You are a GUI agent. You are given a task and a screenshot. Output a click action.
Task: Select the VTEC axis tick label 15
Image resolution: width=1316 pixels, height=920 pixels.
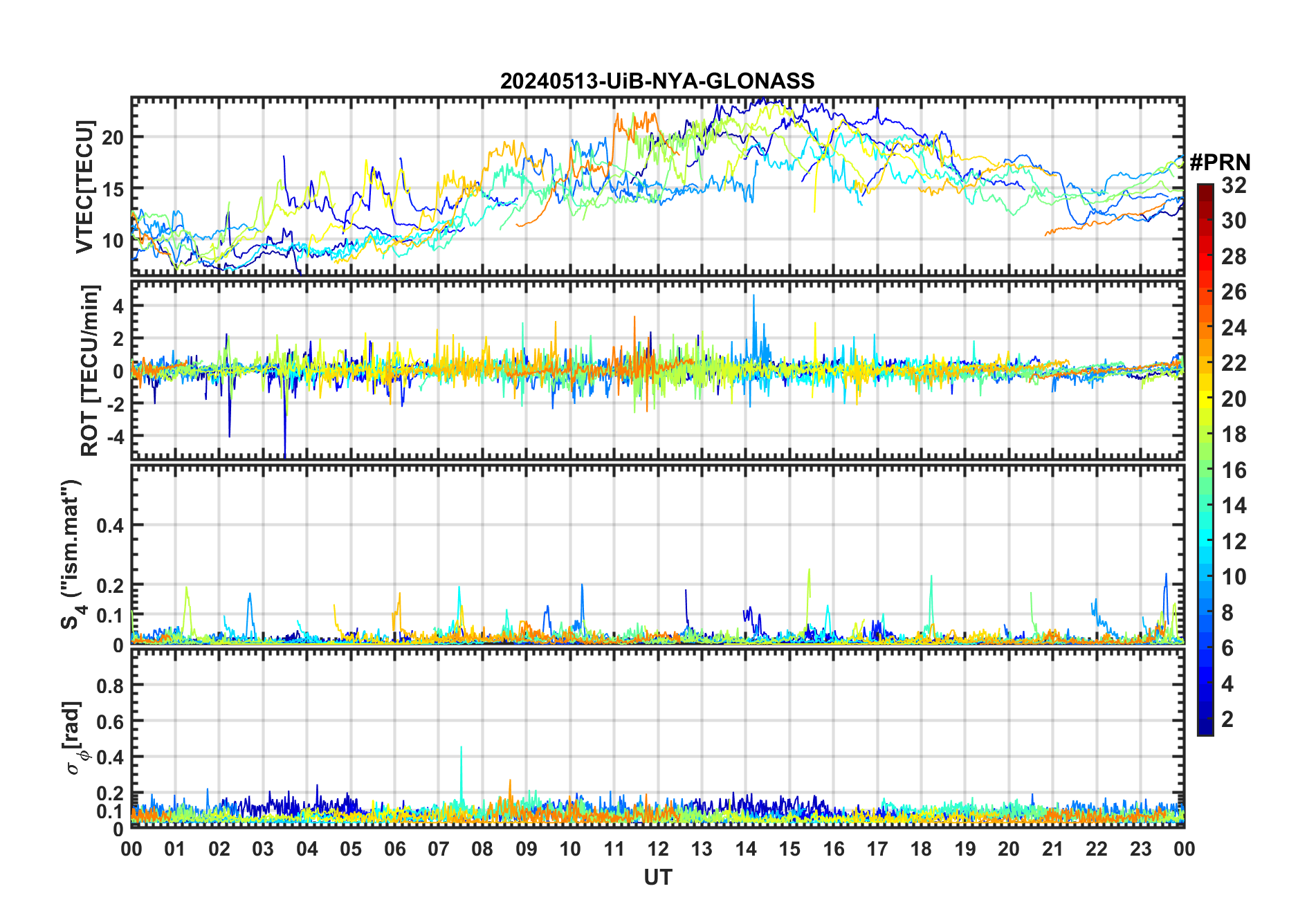coord(113,189)
